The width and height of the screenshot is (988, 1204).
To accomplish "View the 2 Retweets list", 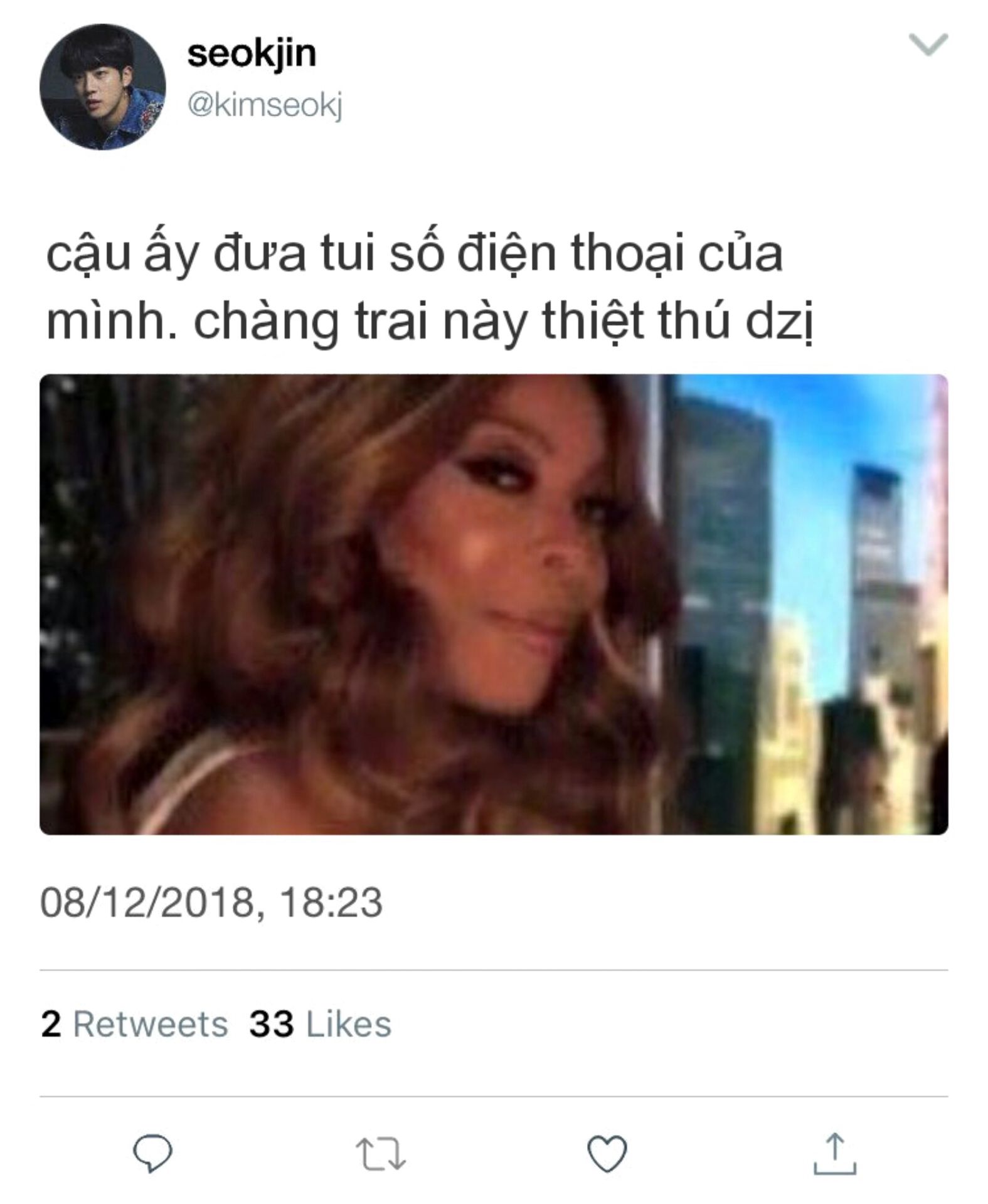I will [134, 1024].
